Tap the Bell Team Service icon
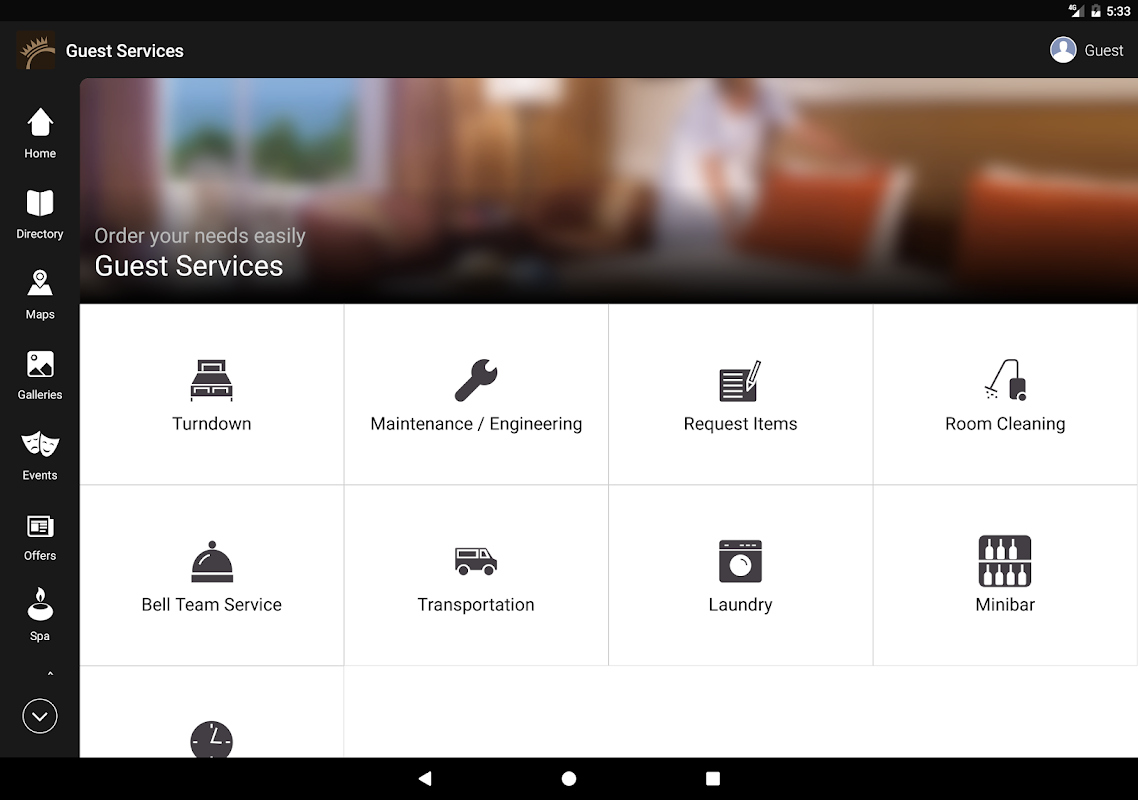The height and width of the screenshot is (800, 1138). point(212,561)
